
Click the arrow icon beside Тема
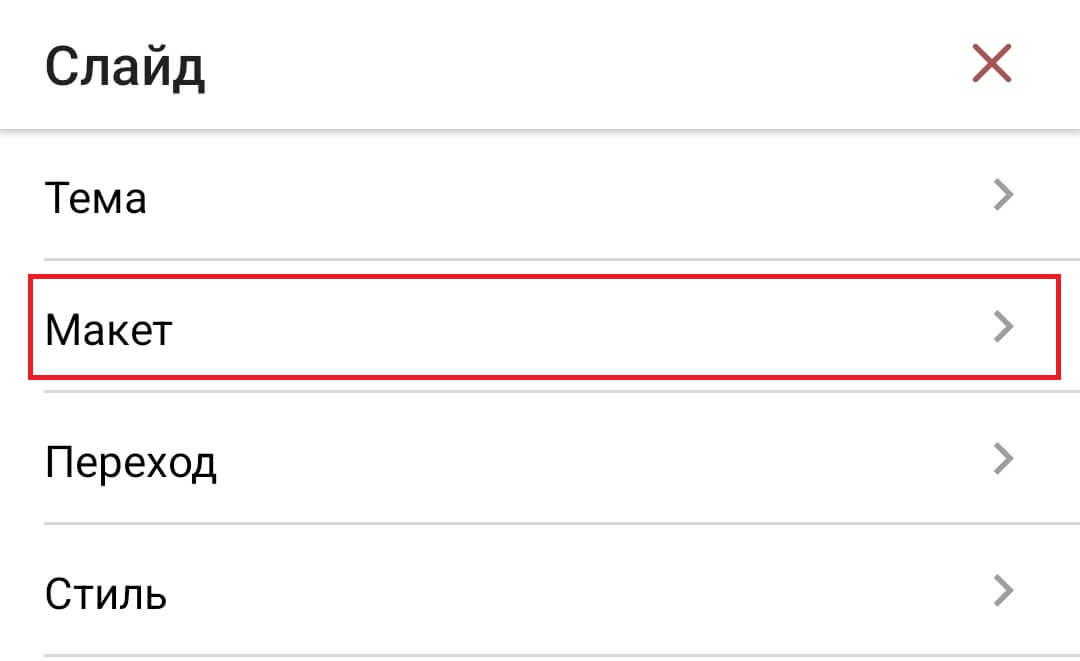tap(1003, 195)
